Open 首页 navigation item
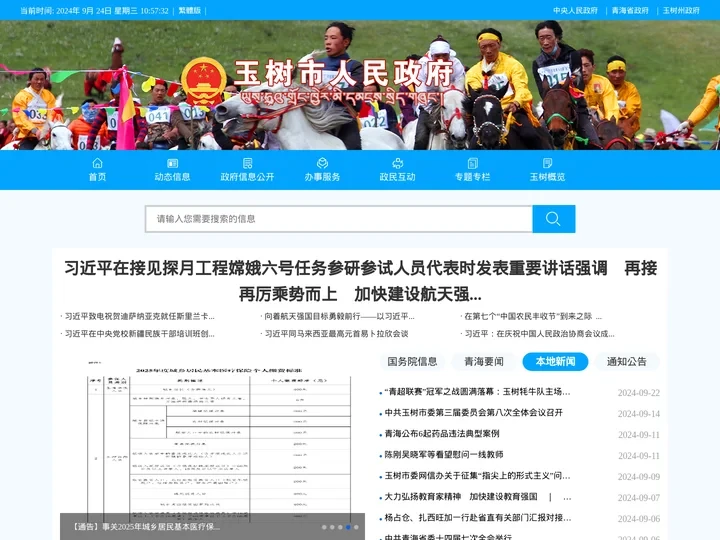This screenshot has width=720, height=540. click(x=97, y=177)
